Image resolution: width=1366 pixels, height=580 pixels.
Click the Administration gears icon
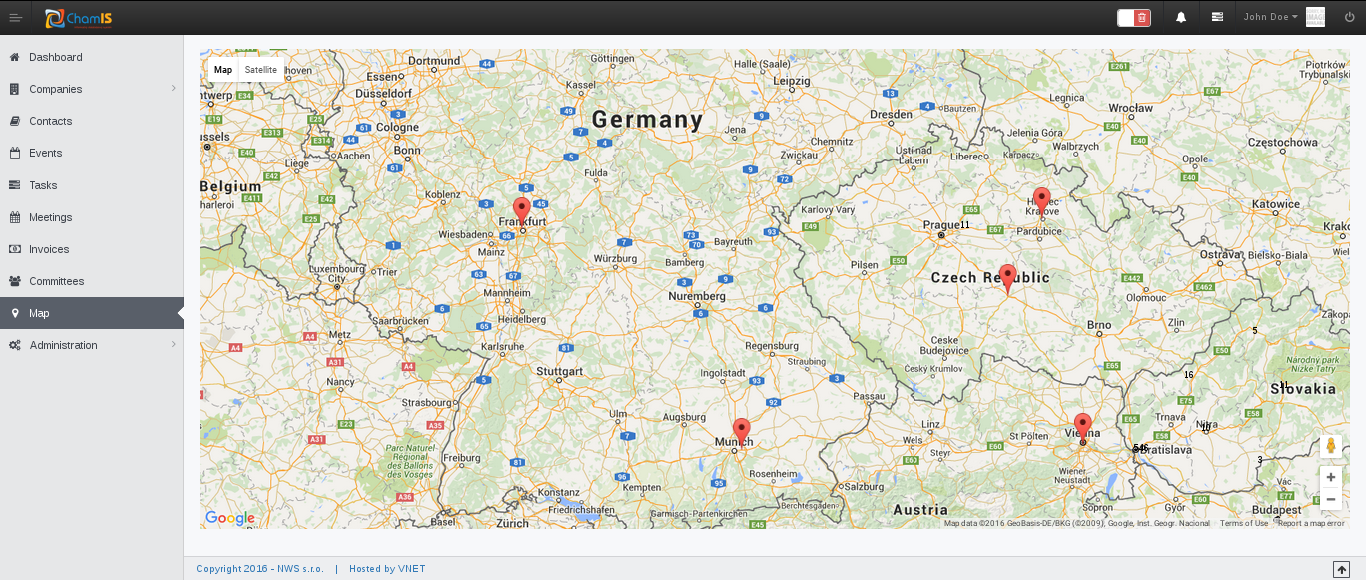click(15, 345)
